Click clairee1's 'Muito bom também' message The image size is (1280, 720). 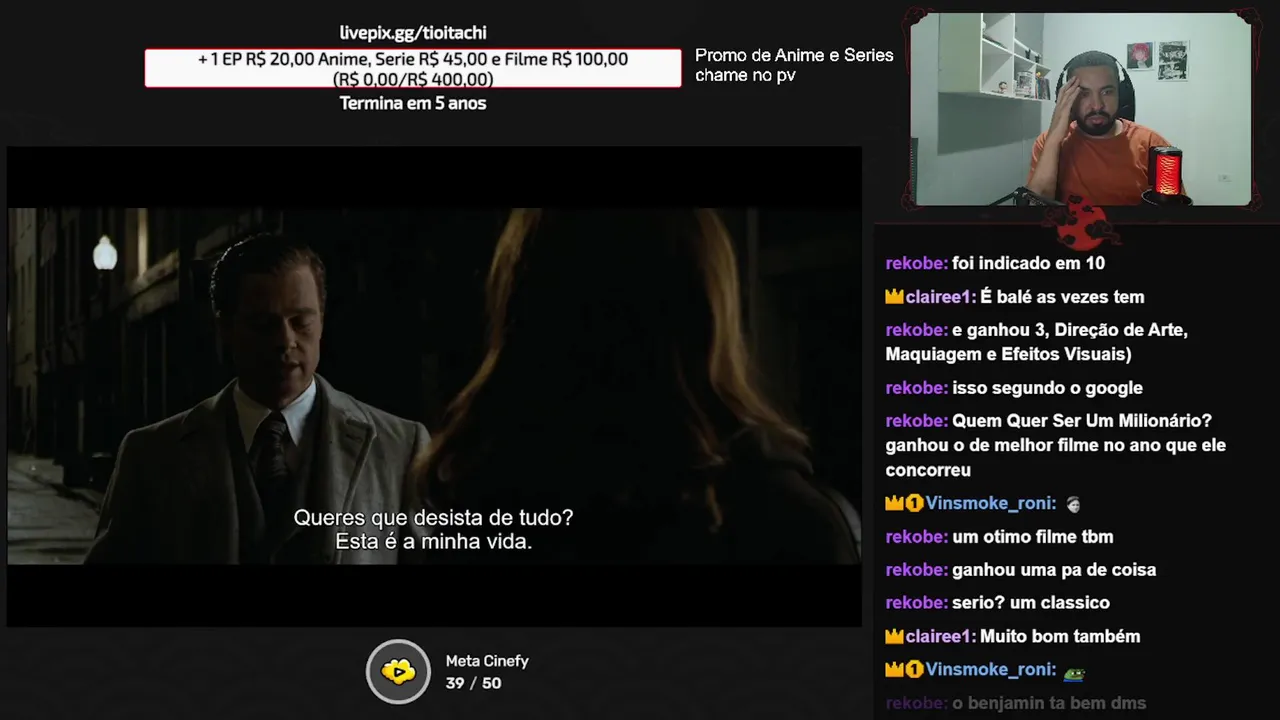[x=1012, y=637]
